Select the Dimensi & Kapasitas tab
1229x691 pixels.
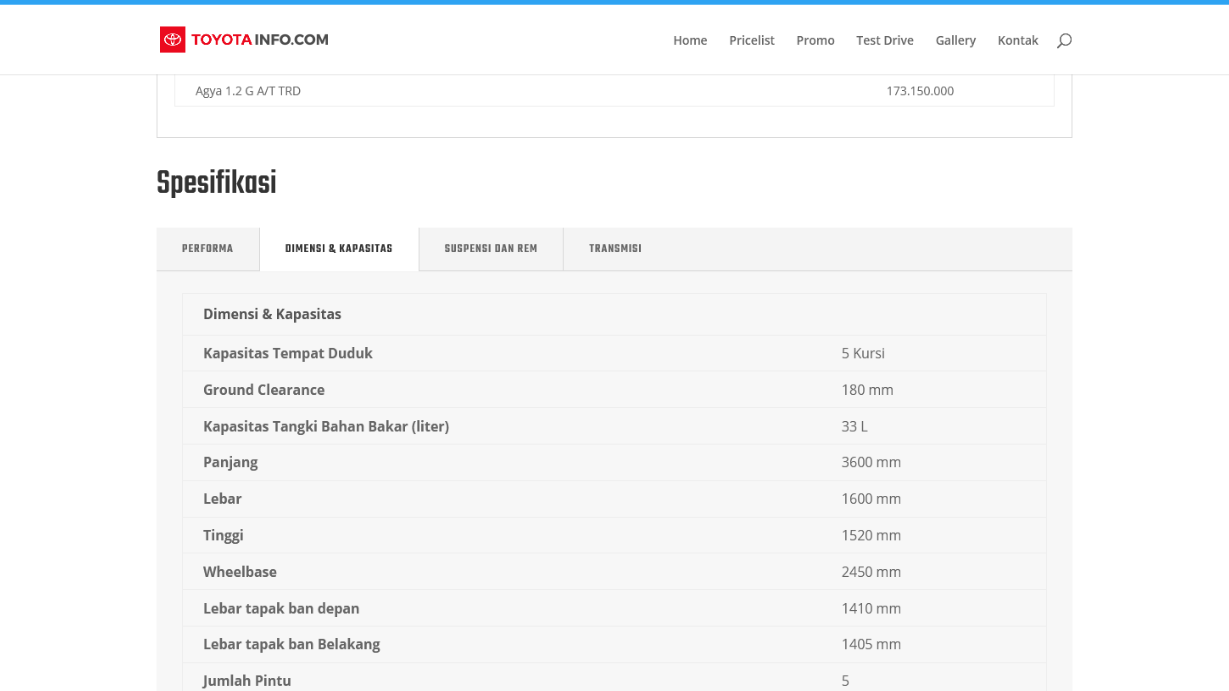point(339,249)
